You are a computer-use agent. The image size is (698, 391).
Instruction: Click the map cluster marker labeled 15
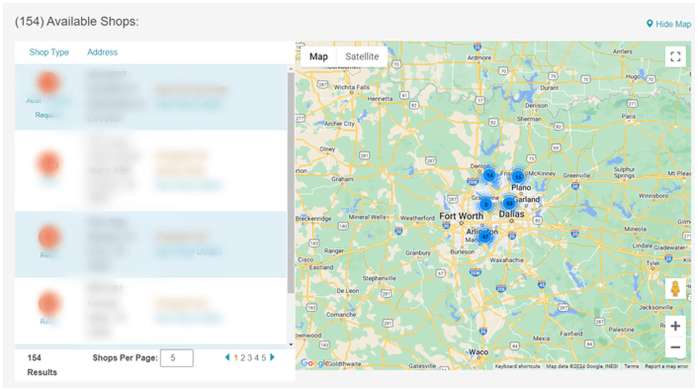point(518,177)
